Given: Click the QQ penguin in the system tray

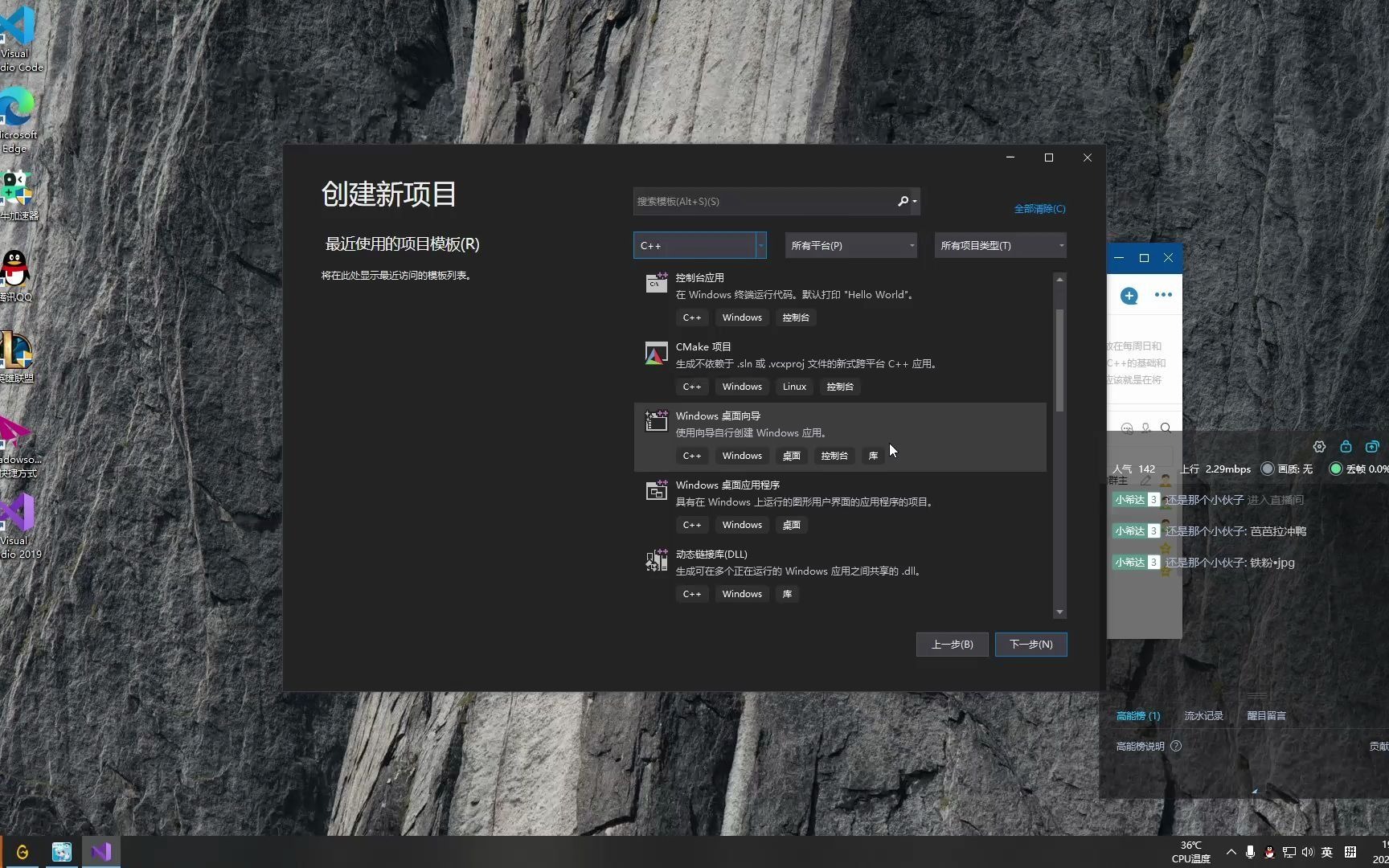Looking at the screenshot, I should coord(1269,852).
